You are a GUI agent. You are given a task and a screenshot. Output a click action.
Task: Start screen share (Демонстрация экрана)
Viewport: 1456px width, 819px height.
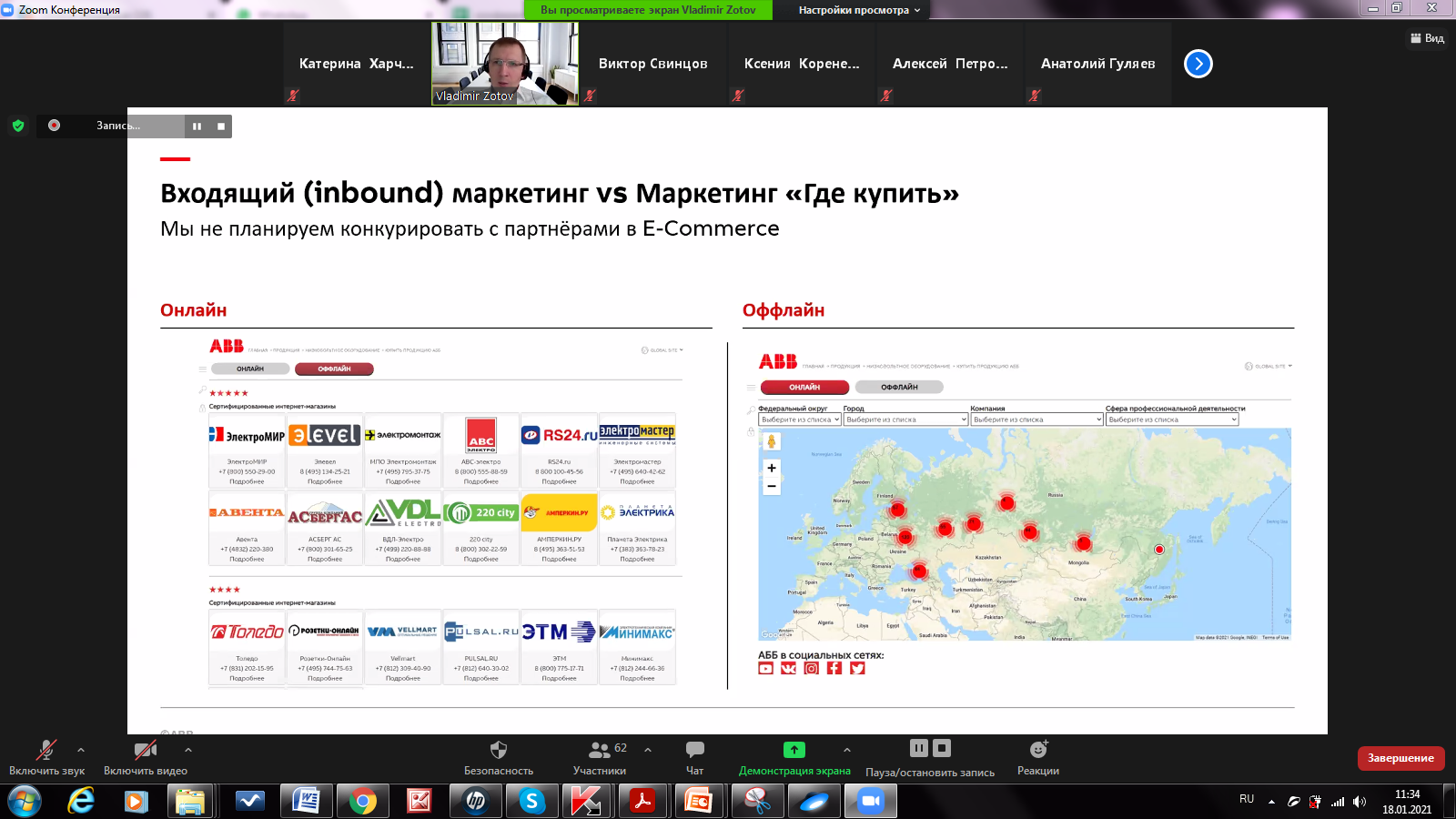tap(794, 751)
